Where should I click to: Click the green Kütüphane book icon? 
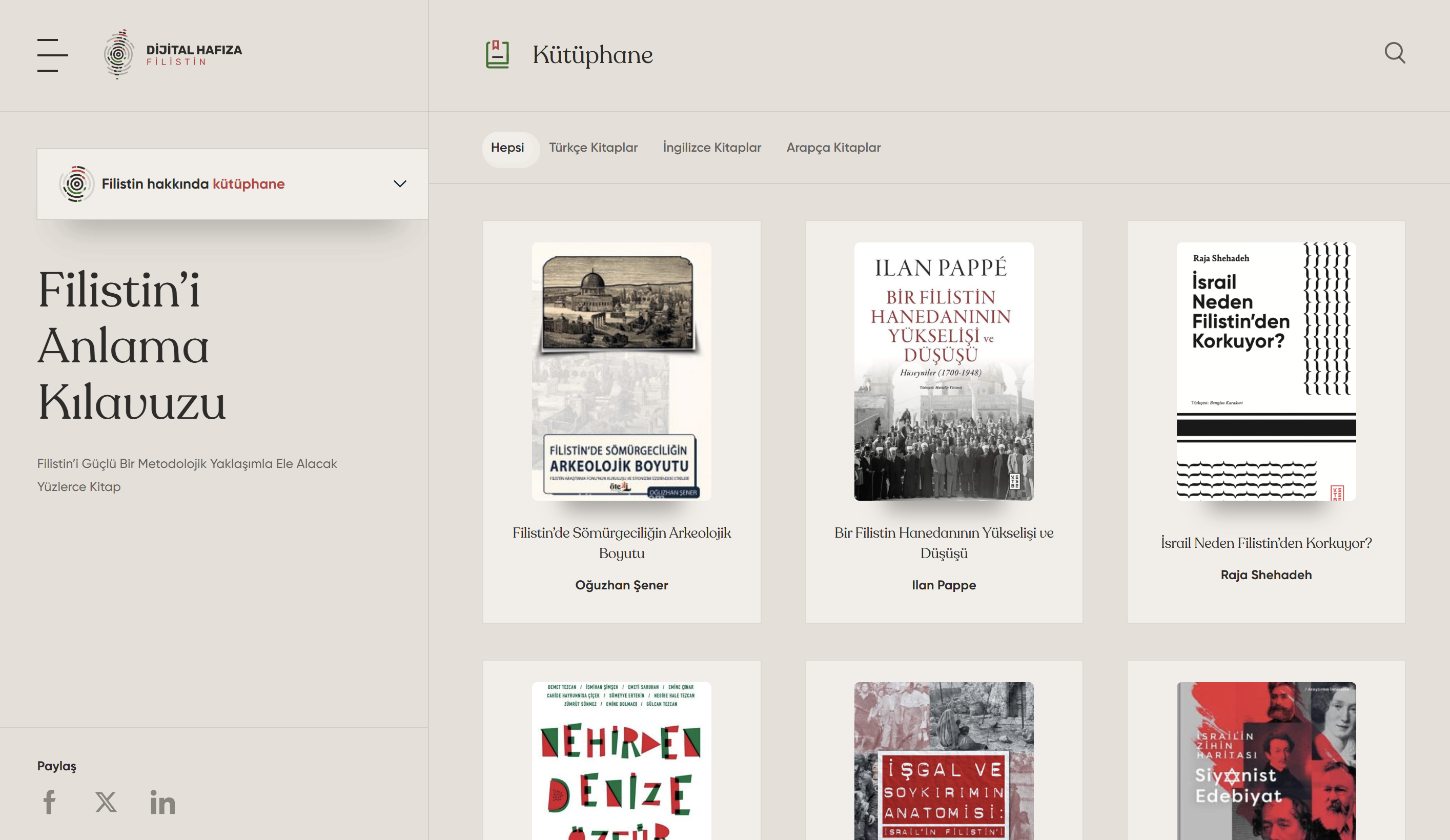pos(497,55)
